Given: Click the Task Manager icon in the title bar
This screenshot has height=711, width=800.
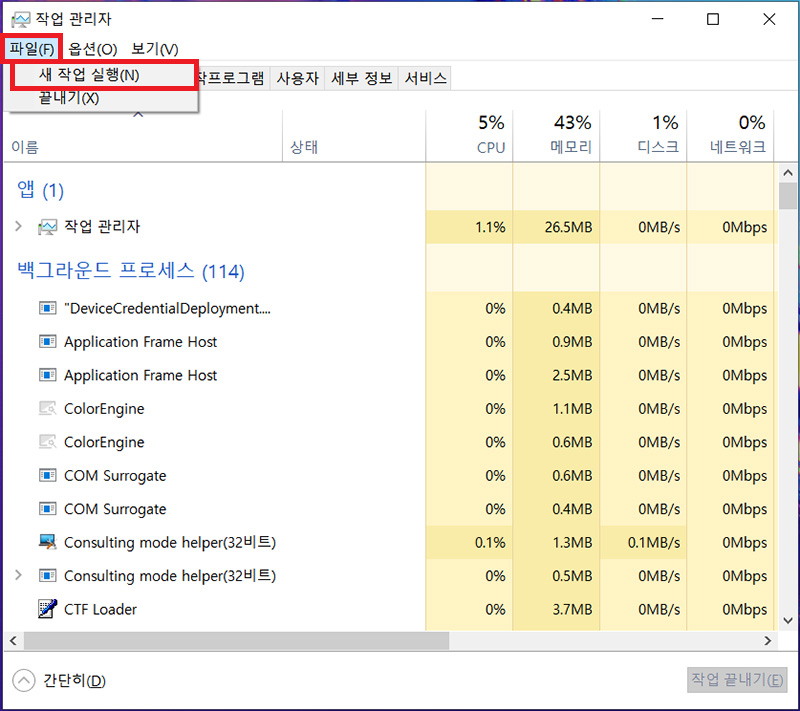Looking at the screenshot, I should pyautogui.click(x=20, y=19).
